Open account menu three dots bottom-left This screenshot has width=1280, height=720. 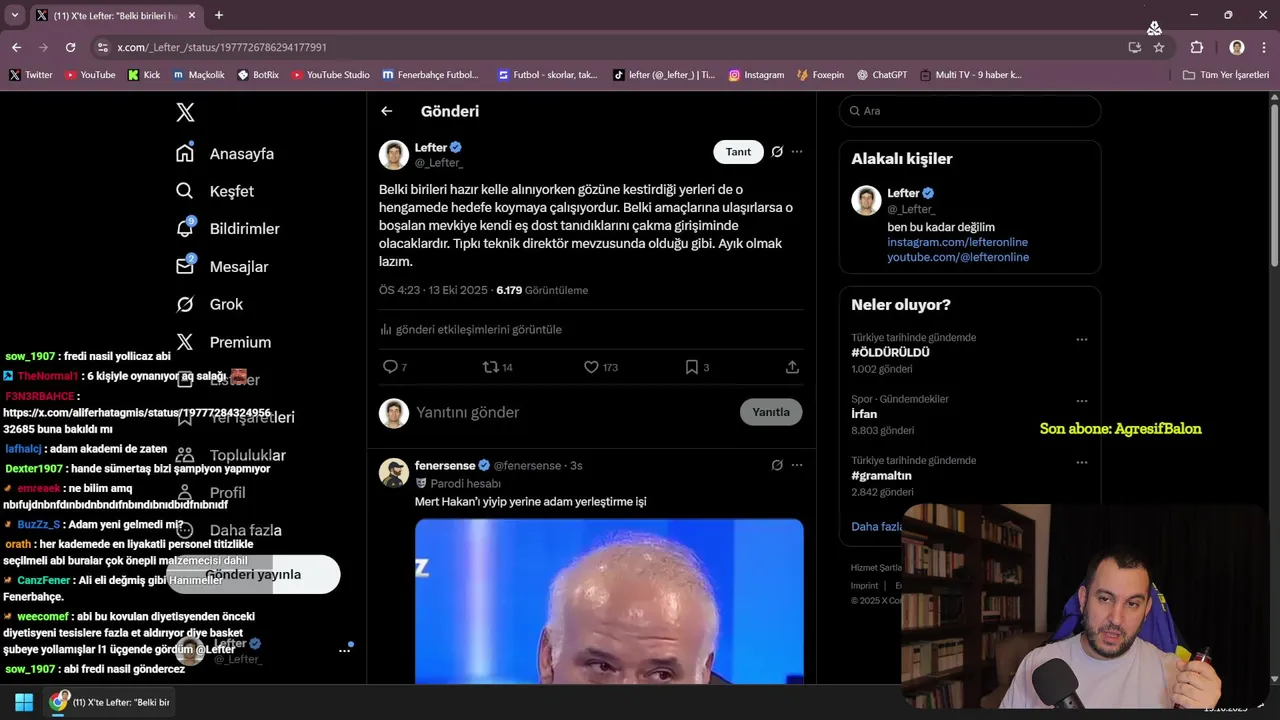pyautogui.click(x=344, y=651)
